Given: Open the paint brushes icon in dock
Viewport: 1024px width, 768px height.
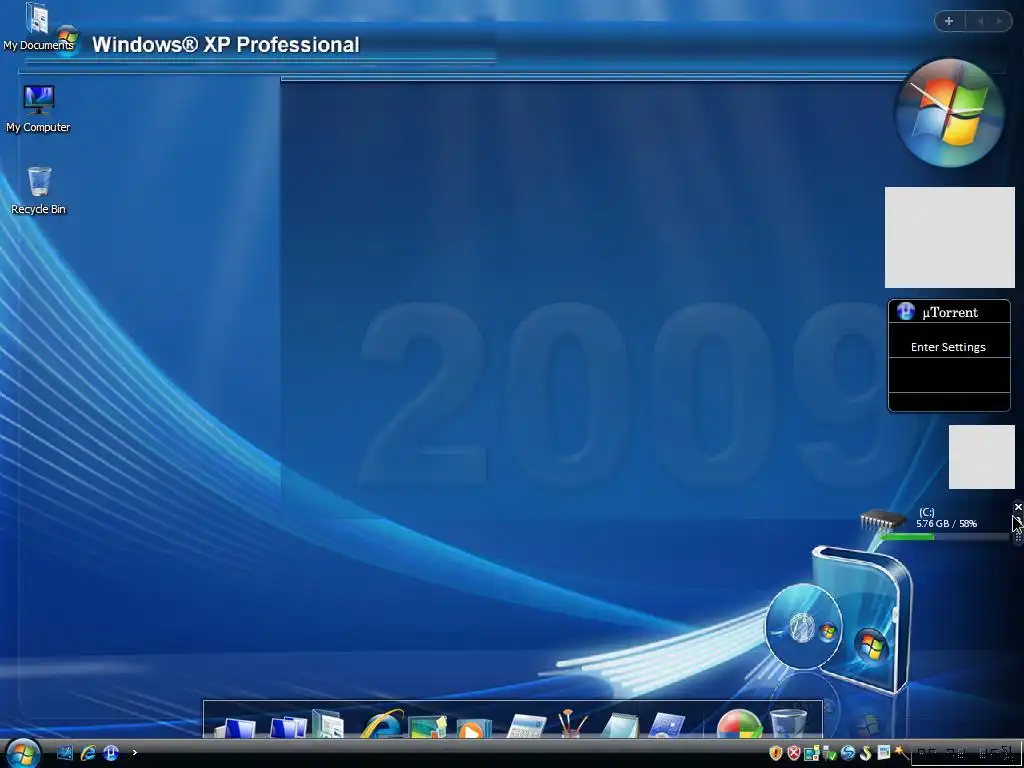Looking at the screenshot, I should tap(572, 724).
